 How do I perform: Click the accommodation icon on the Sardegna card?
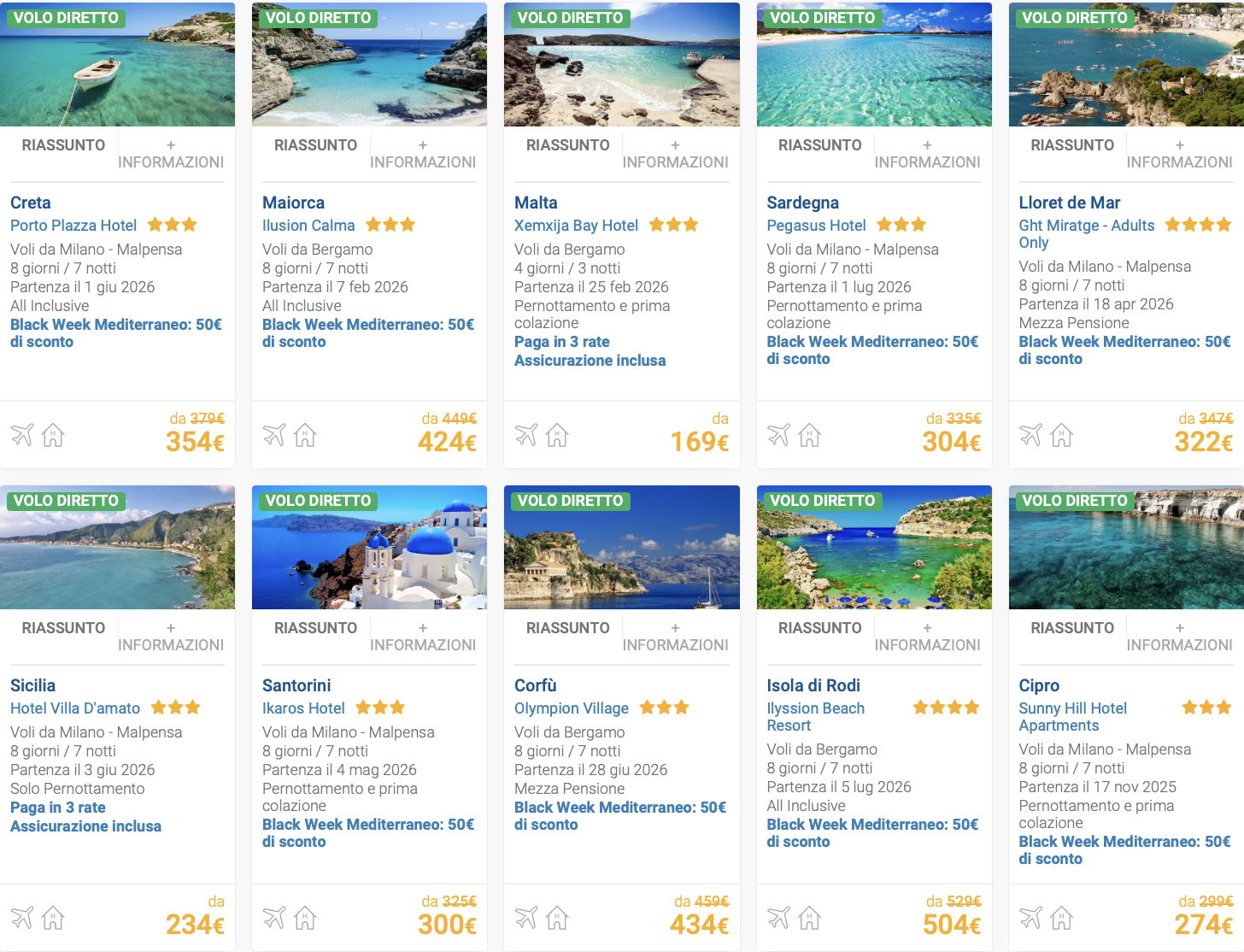click(809, 435)
